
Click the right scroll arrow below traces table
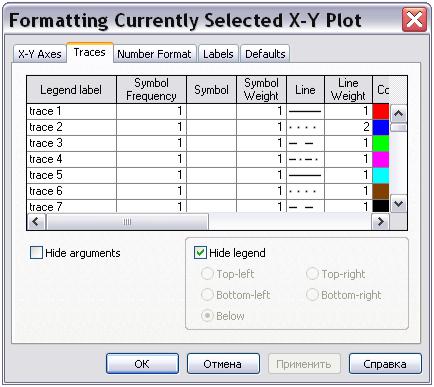[x=381, y=221]
